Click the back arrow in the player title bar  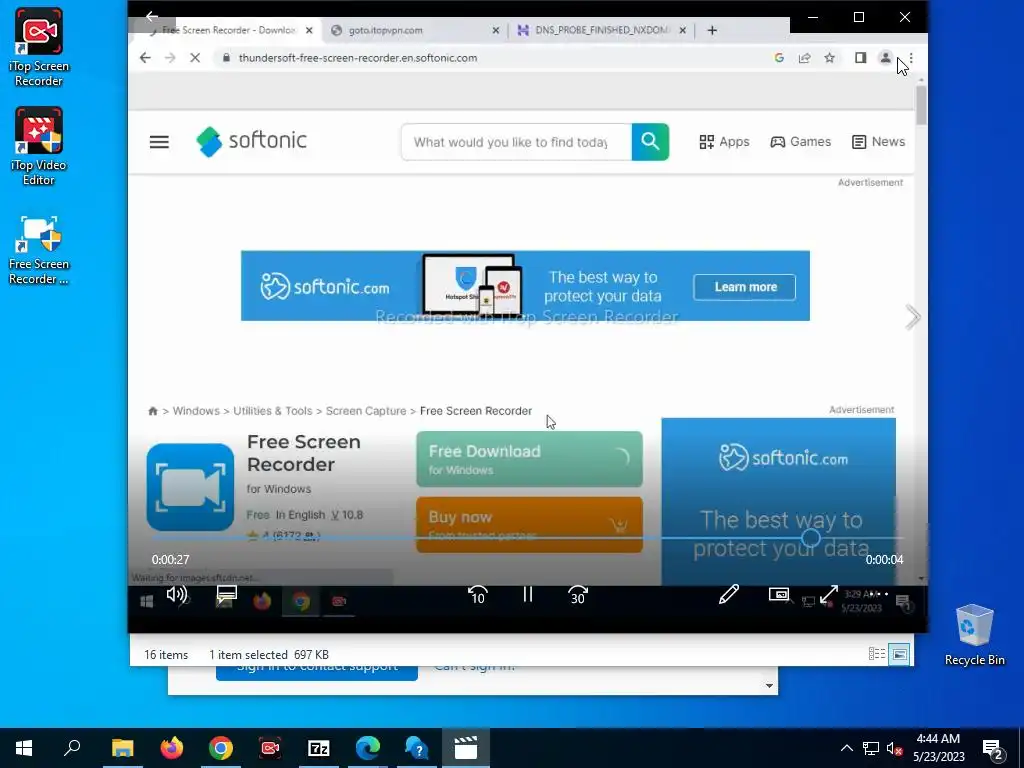pyautogui.click(x=152, y=16)
